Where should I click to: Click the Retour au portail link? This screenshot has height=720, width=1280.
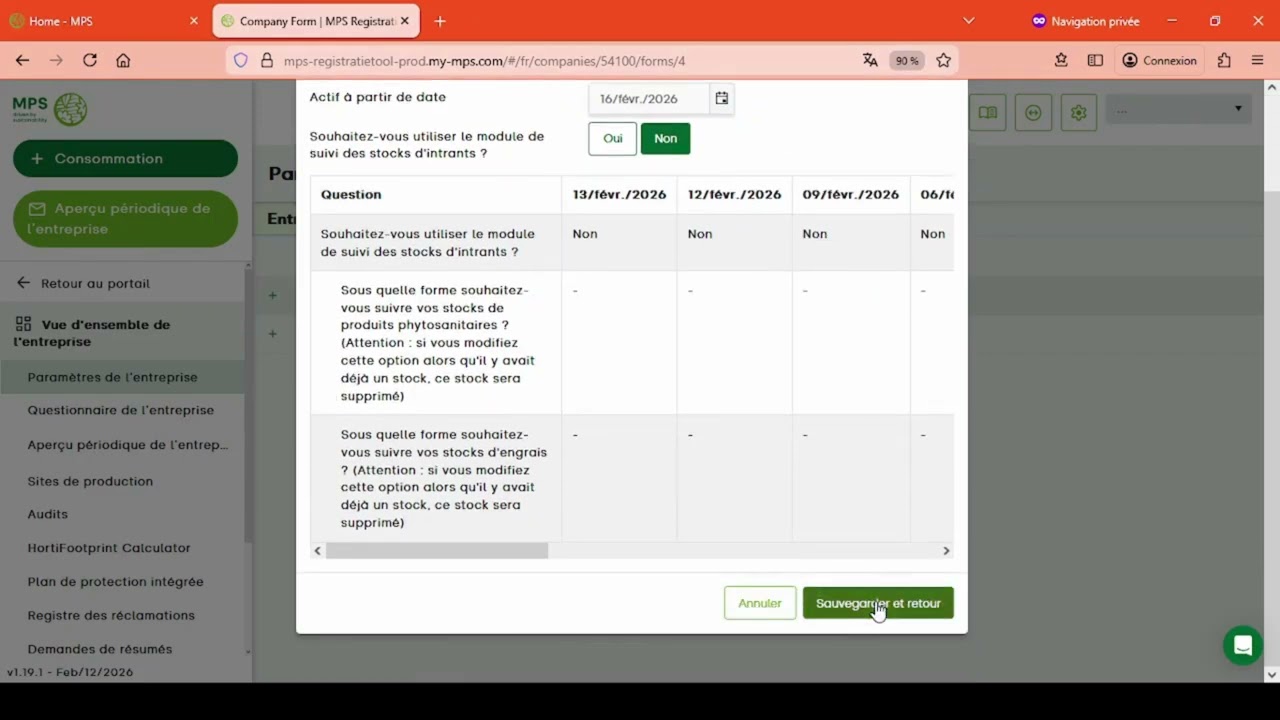click(95, 283)
